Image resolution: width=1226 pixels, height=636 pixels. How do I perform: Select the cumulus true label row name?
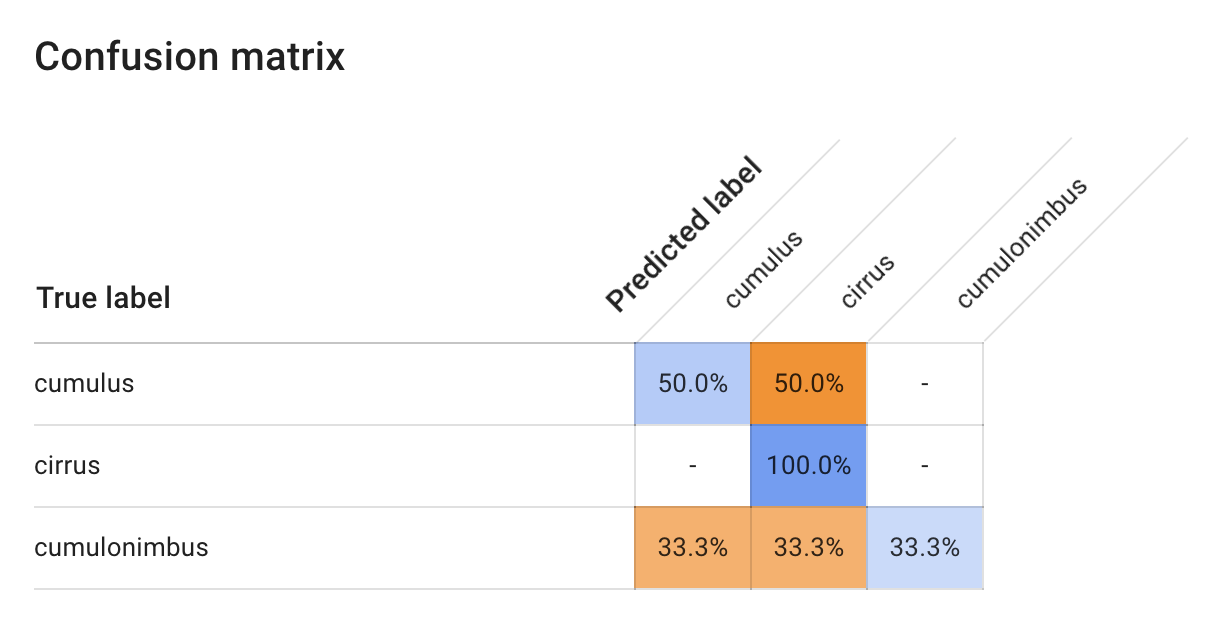[x=84, y=384]
